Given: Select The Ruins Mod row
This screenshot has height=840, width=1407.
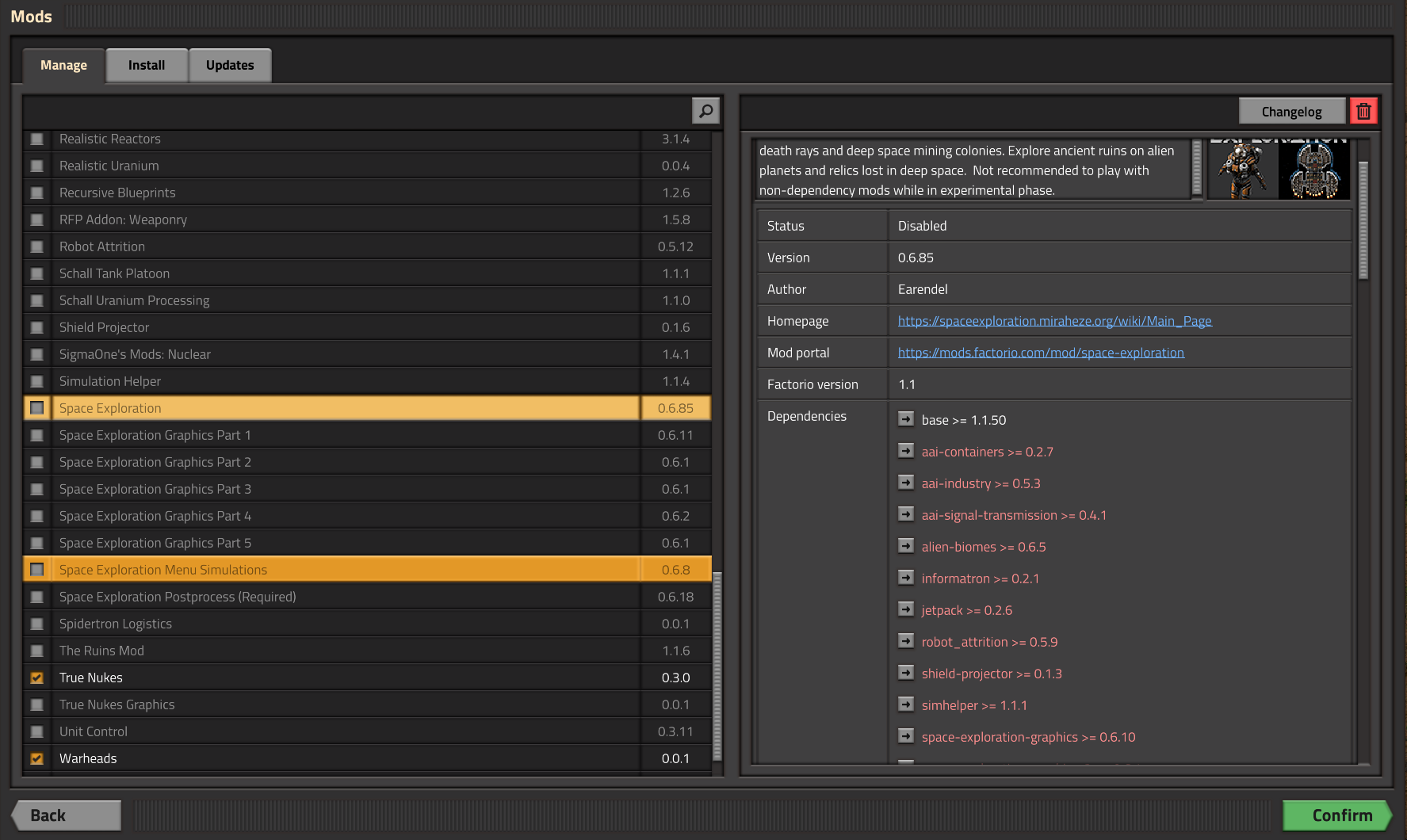Looking at the screenshot, I should click(368, 651).
